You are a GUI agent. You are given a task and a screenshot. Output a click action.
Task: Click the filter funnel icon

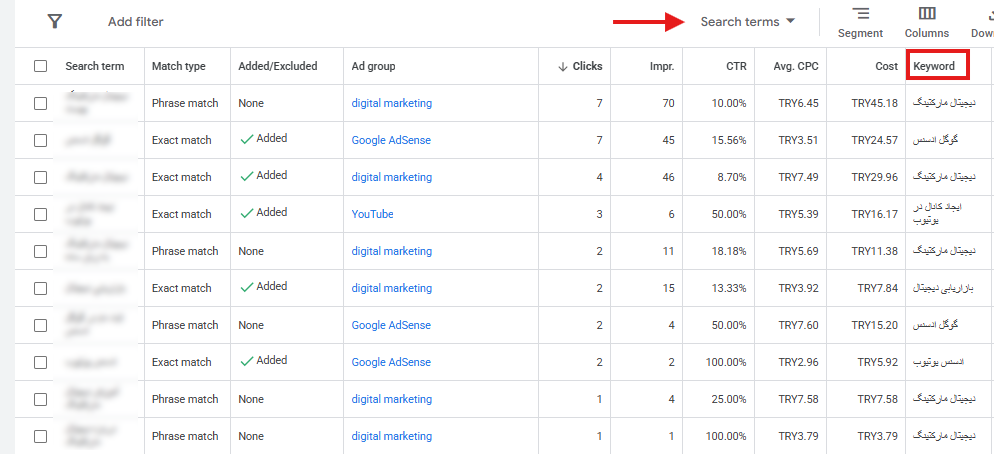(x=55, y=22)
